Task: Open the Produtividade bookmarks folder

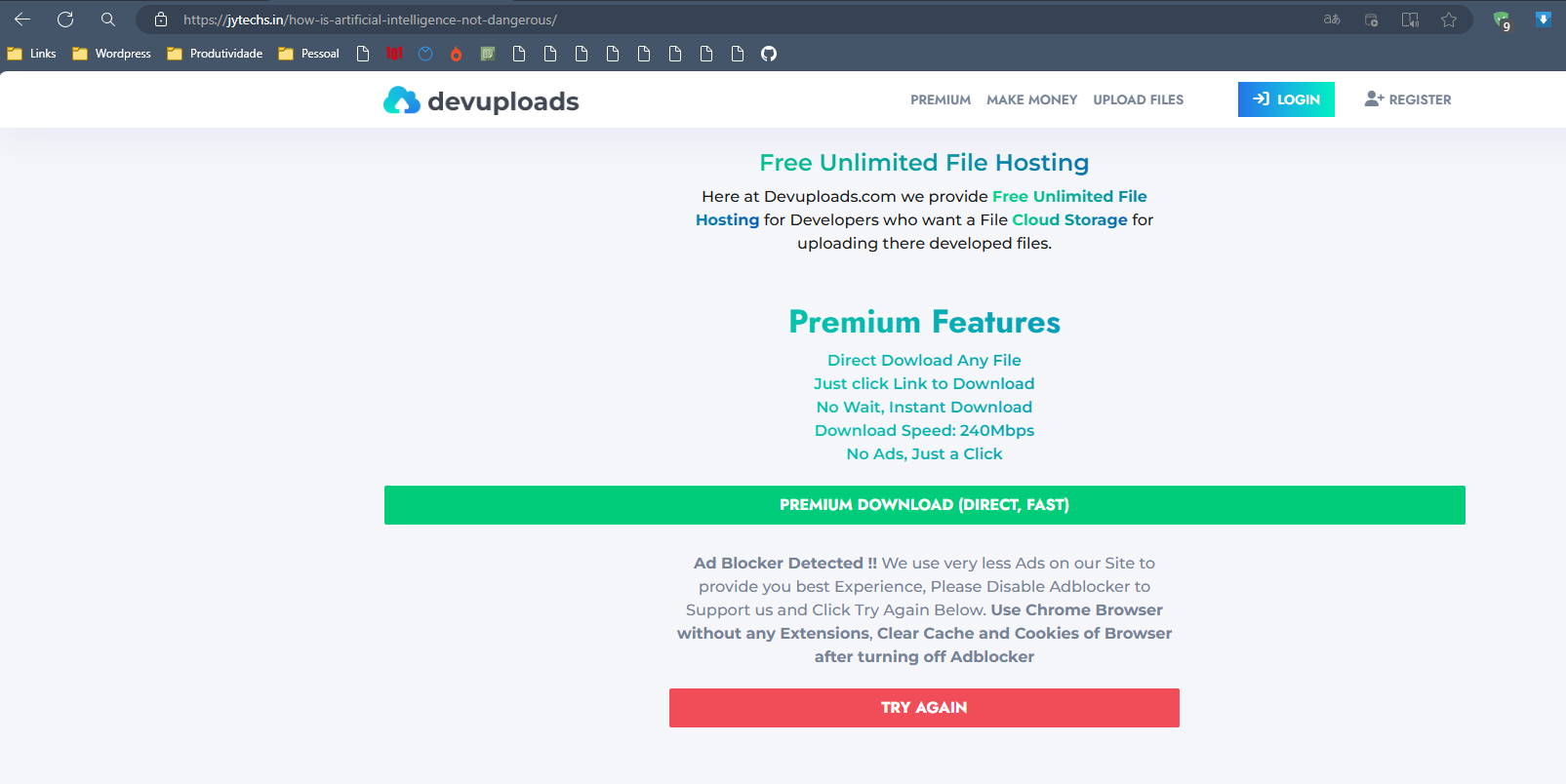Action: tap(215, 54)
